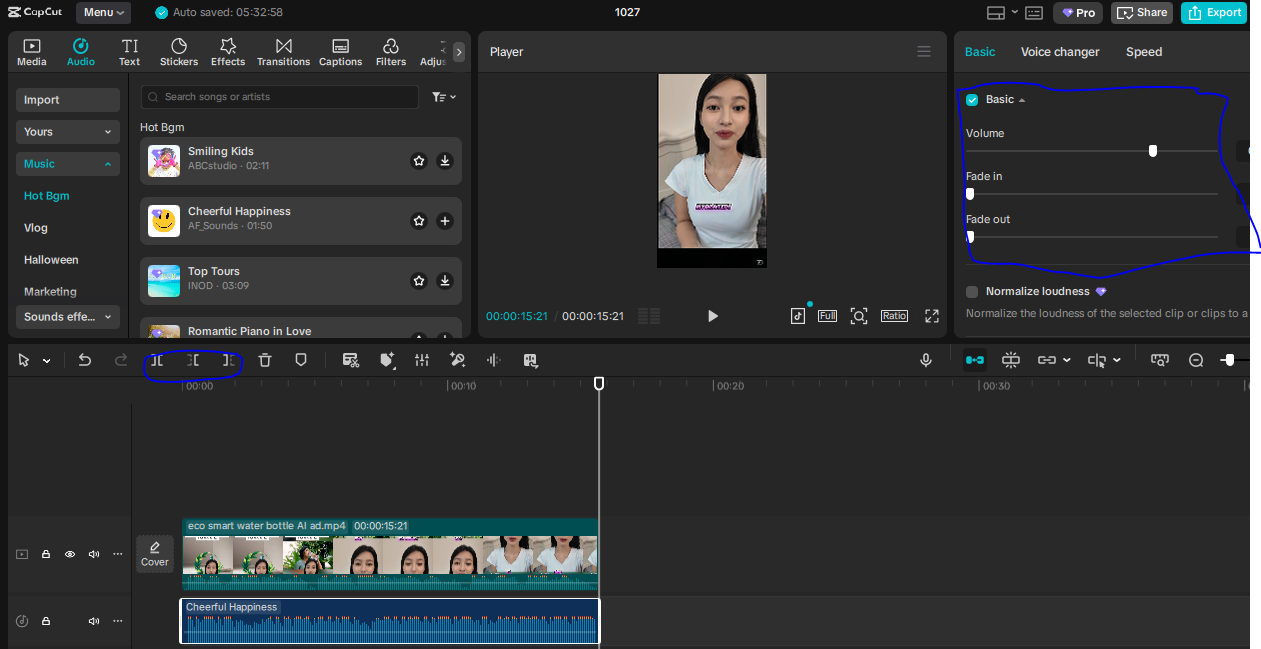Switch to the Voice changer tab
This screenshot has height=649, width=1261.
[1060, 52]
